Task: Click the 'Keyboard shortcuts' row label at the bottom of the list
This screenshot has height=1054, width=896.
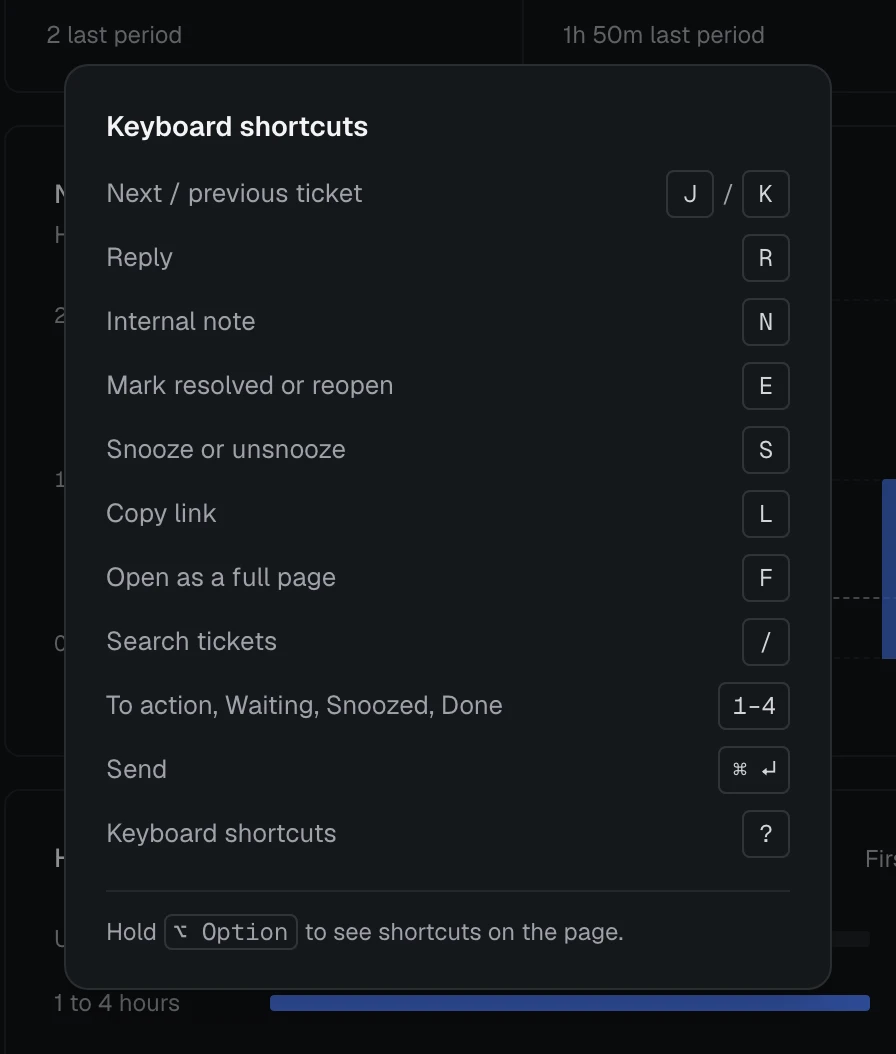Action: (x=221, y=834)
